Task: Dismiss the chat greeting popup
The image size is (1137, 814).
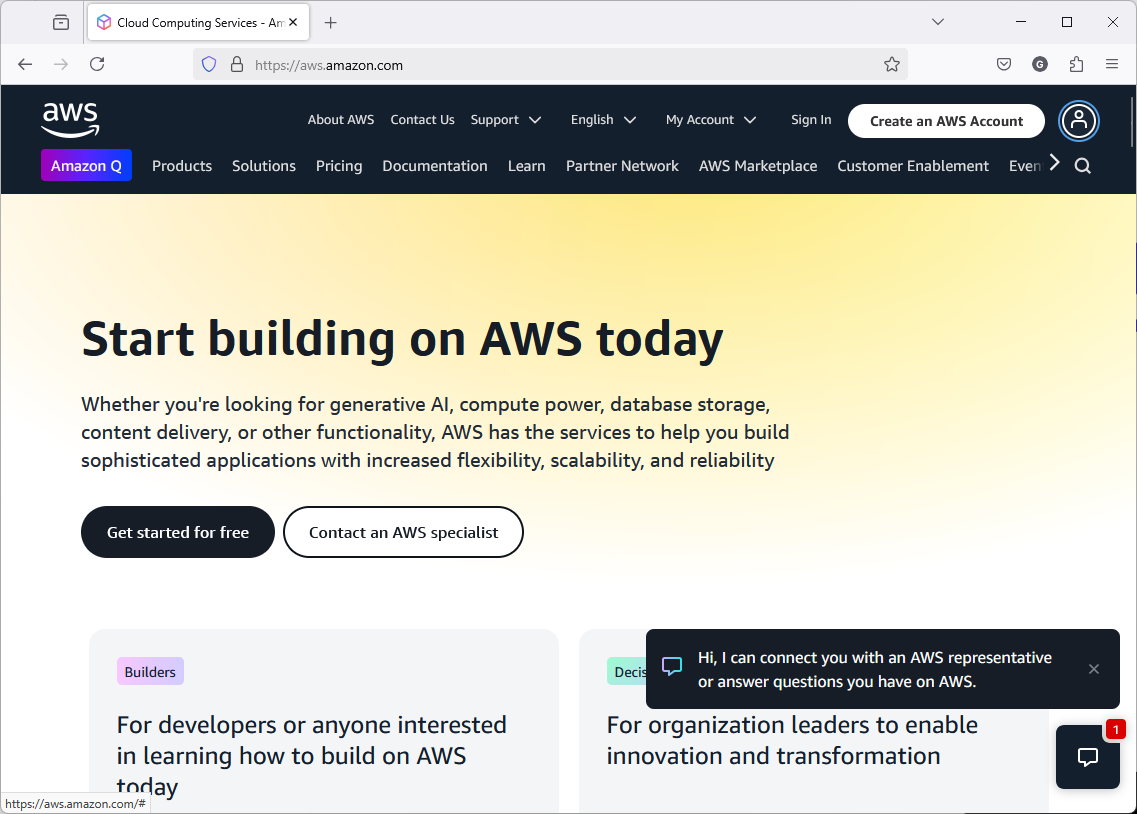Action: (x=1094, y=669)
